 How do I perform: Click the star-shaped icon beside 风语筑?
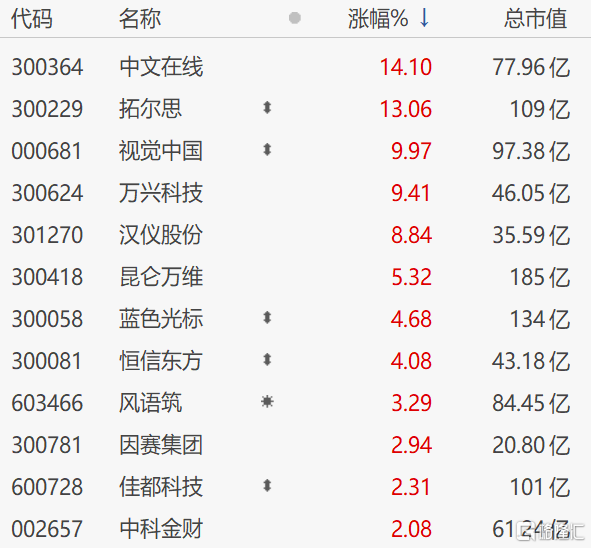pyautogui.click(x=267, y=402)
